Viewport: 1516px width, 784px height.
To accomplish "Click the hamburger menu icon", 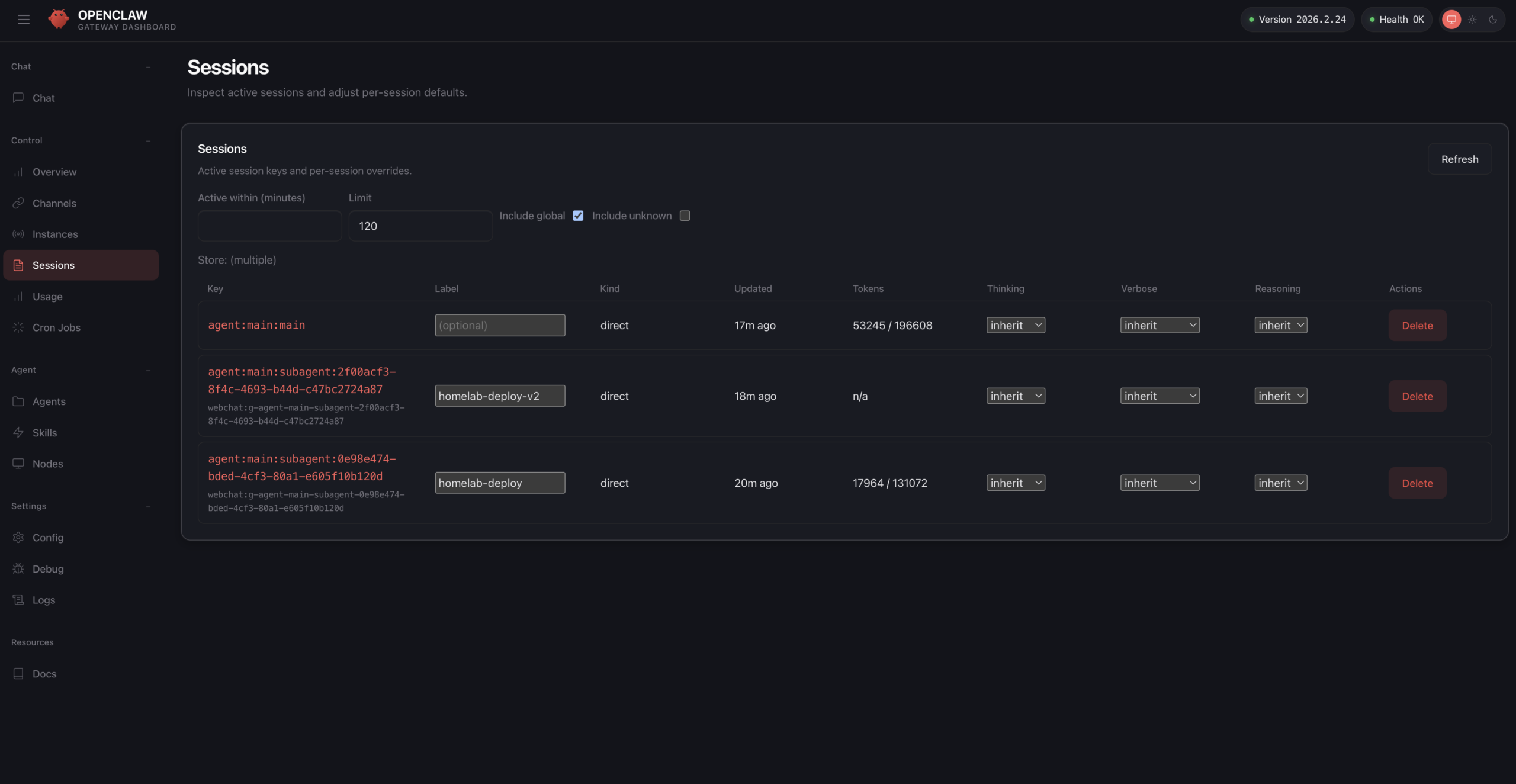I will [x=24, y=20].
